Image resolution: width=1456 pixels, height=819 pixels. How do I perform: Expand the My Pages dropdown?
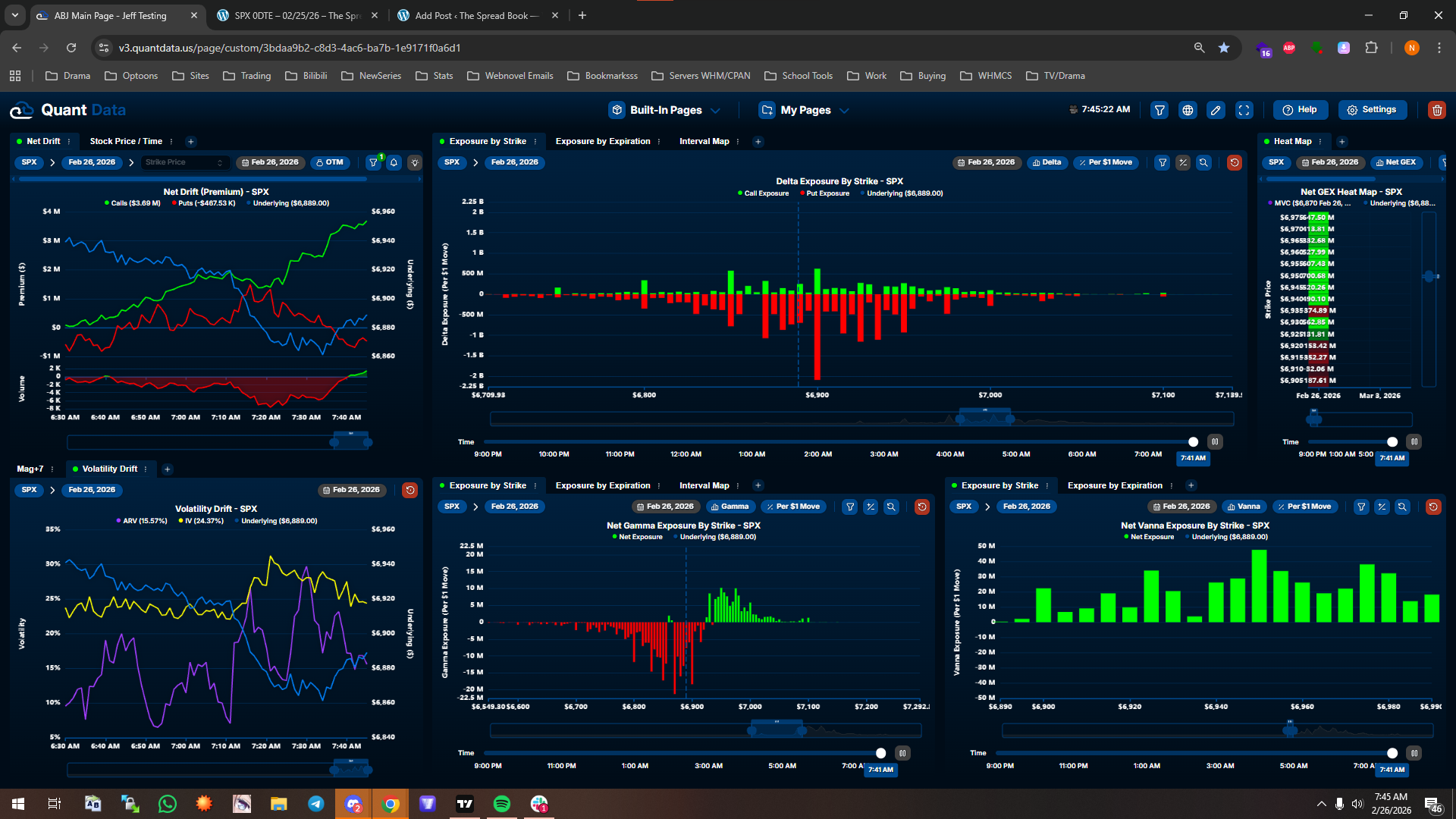(804, 110)
